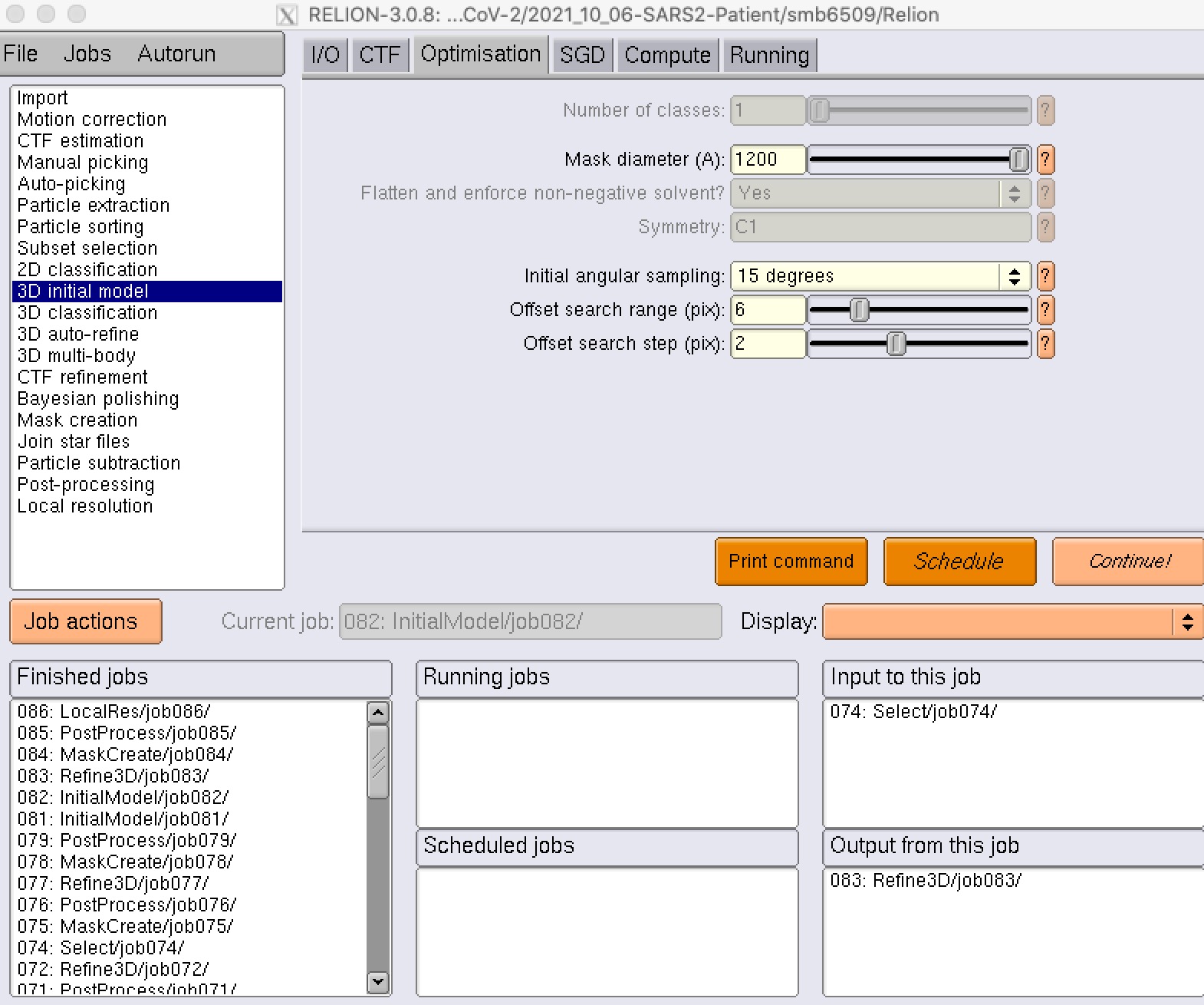Screen dimensions: 1204x1005
Task: Click help icon for Mask diameter
Action: [1044, 160]
